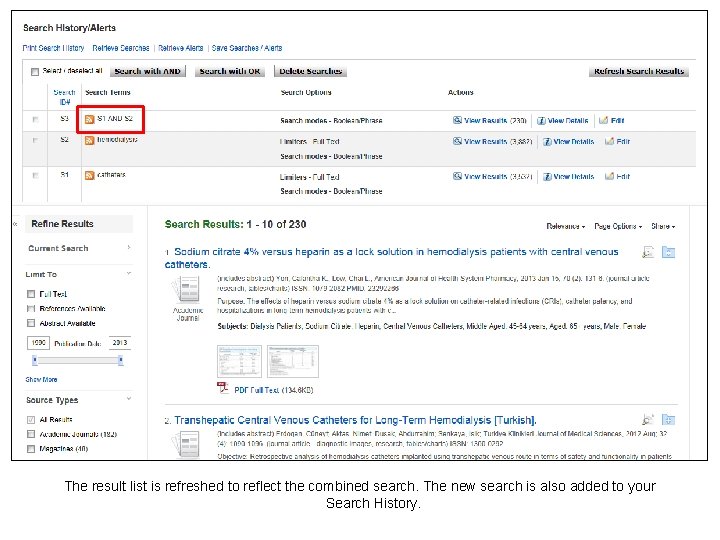Viewport: 720px width, 540px height.
Task: Enable Abstract Available checkbox
Action: pyautogui.click(x=31, y=323)
